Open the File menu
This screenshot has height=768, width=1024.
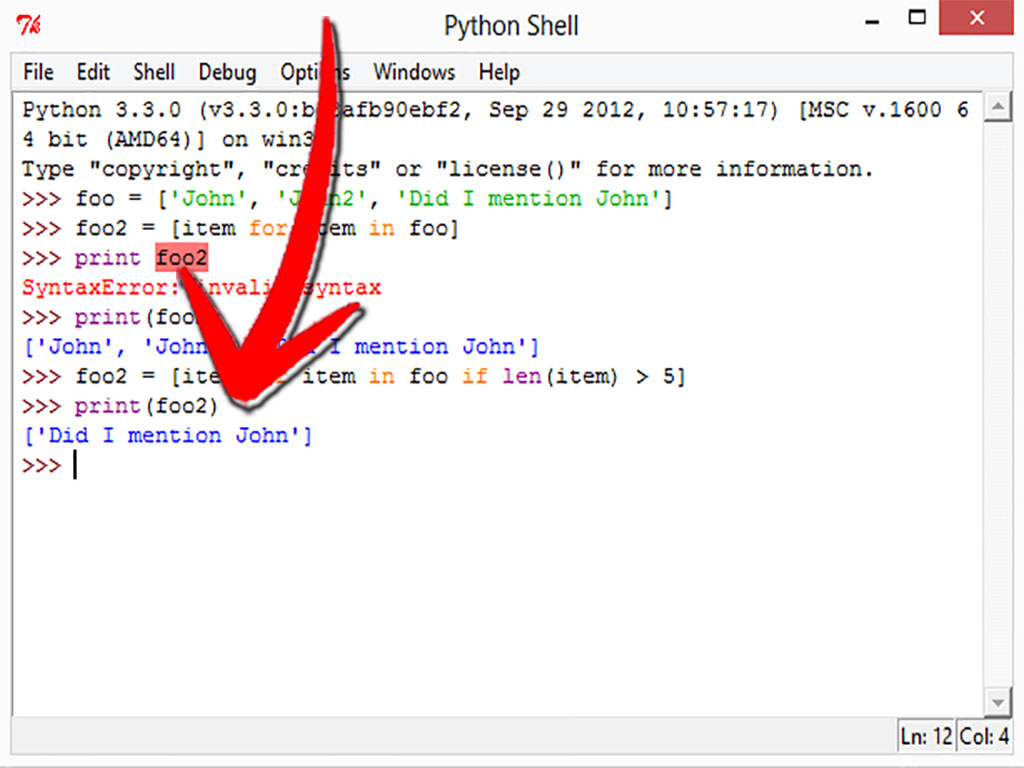click(x=38, y=72)
